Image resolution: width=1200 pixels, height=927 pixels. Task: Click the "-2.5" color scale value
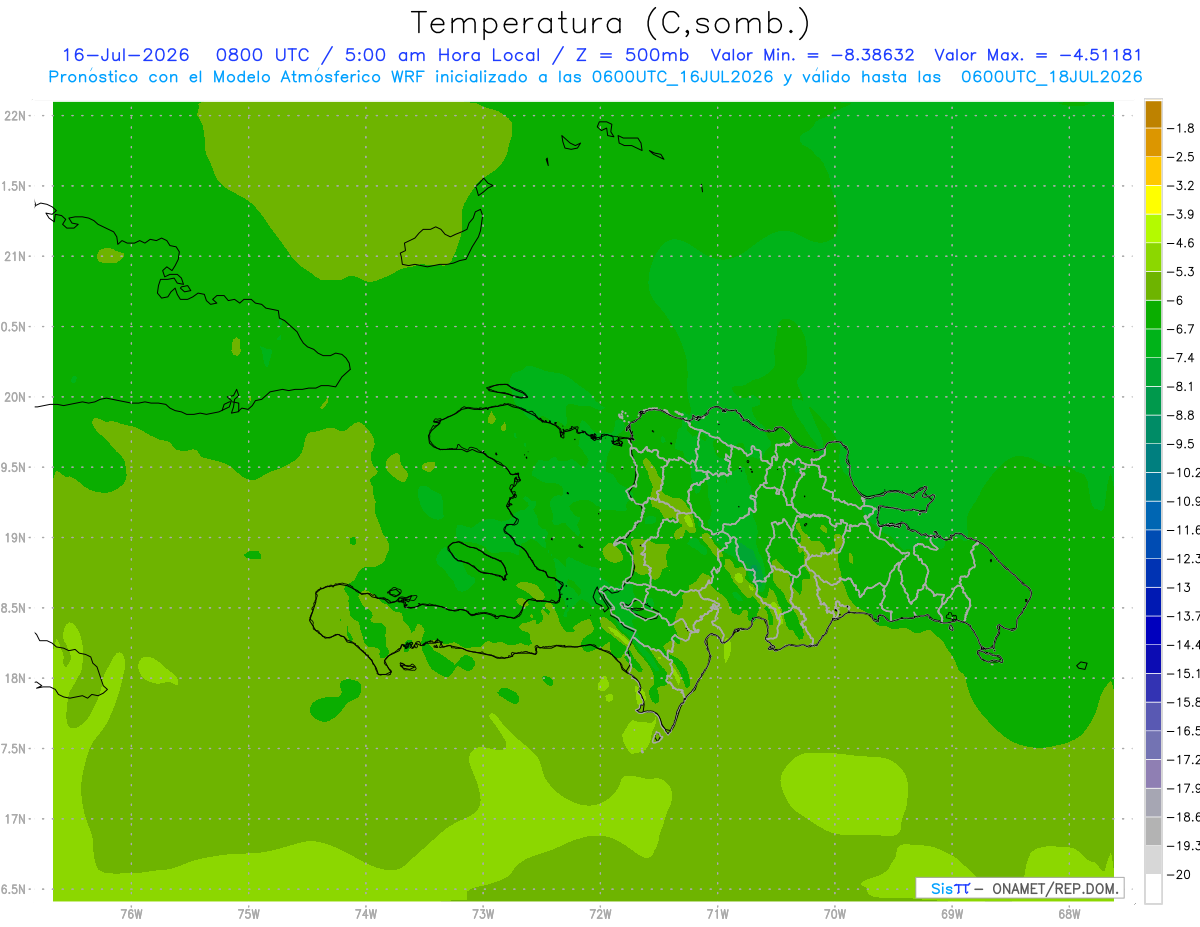[1181, 157]
